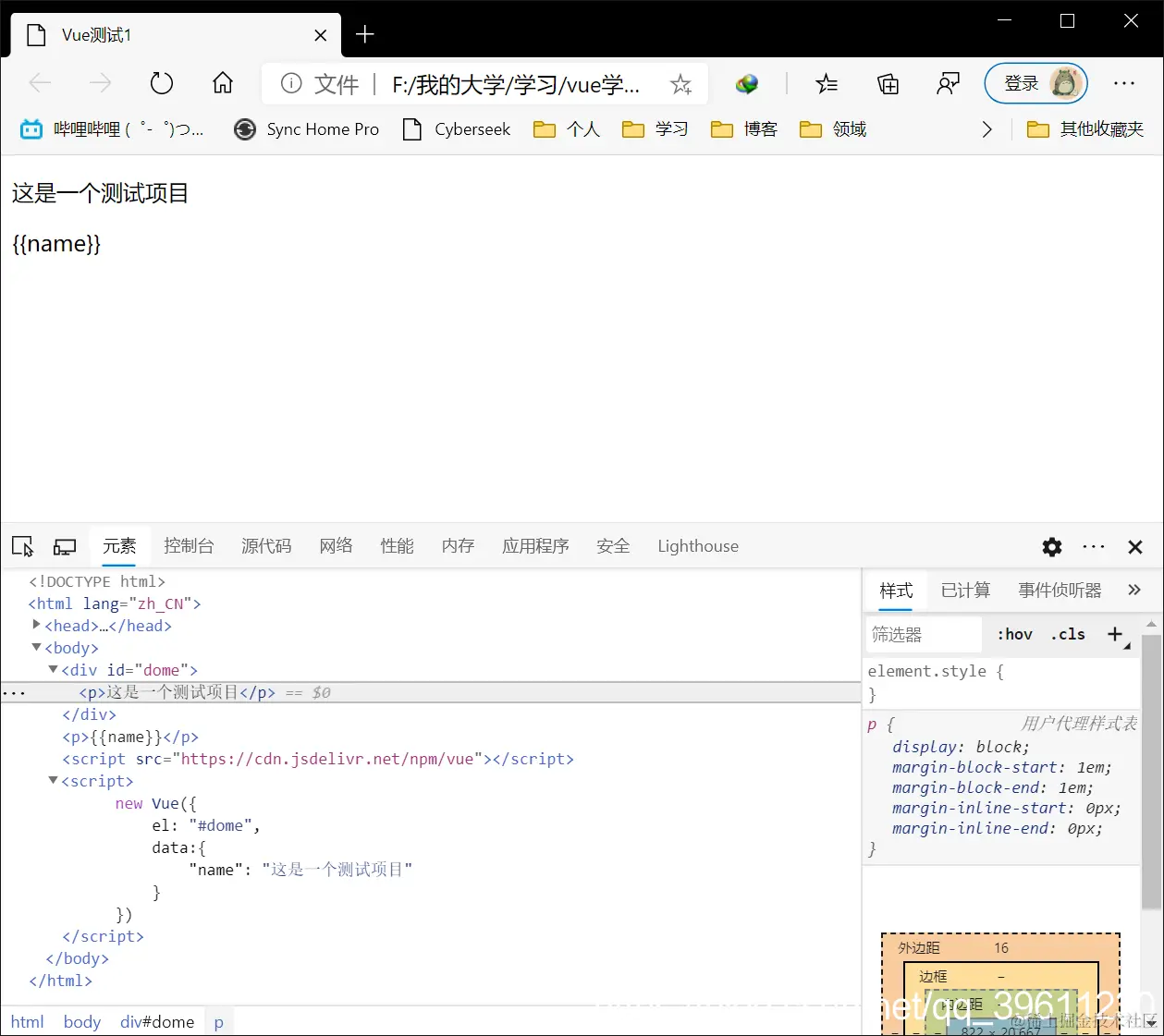Select the <p>{{name}}</p> DOM line
Image resolution: width=1164 pixels, height=1036 pixels.
point(130,737)
